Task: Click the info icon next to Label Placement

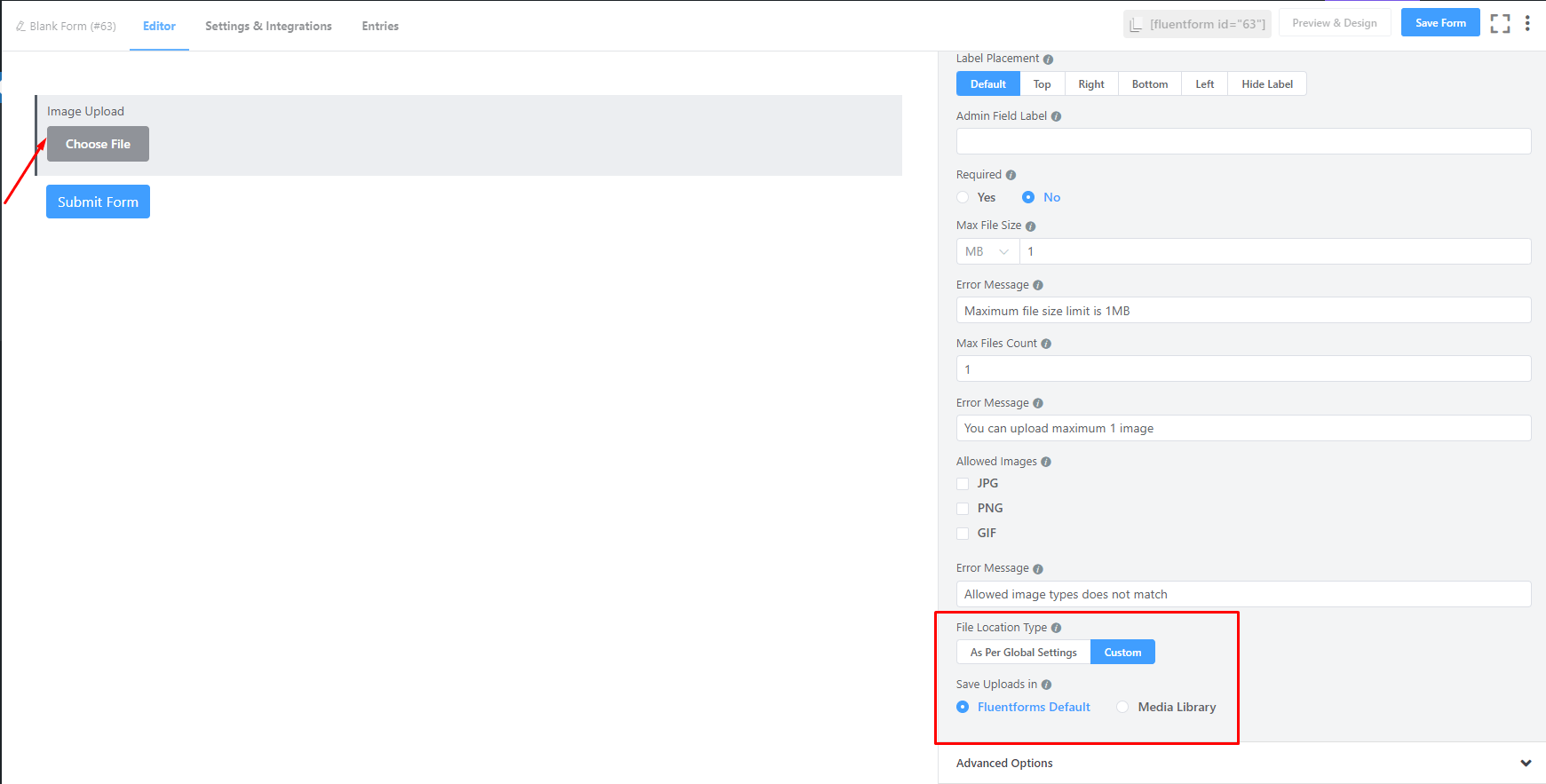Action: click(x=1048, y=59)
